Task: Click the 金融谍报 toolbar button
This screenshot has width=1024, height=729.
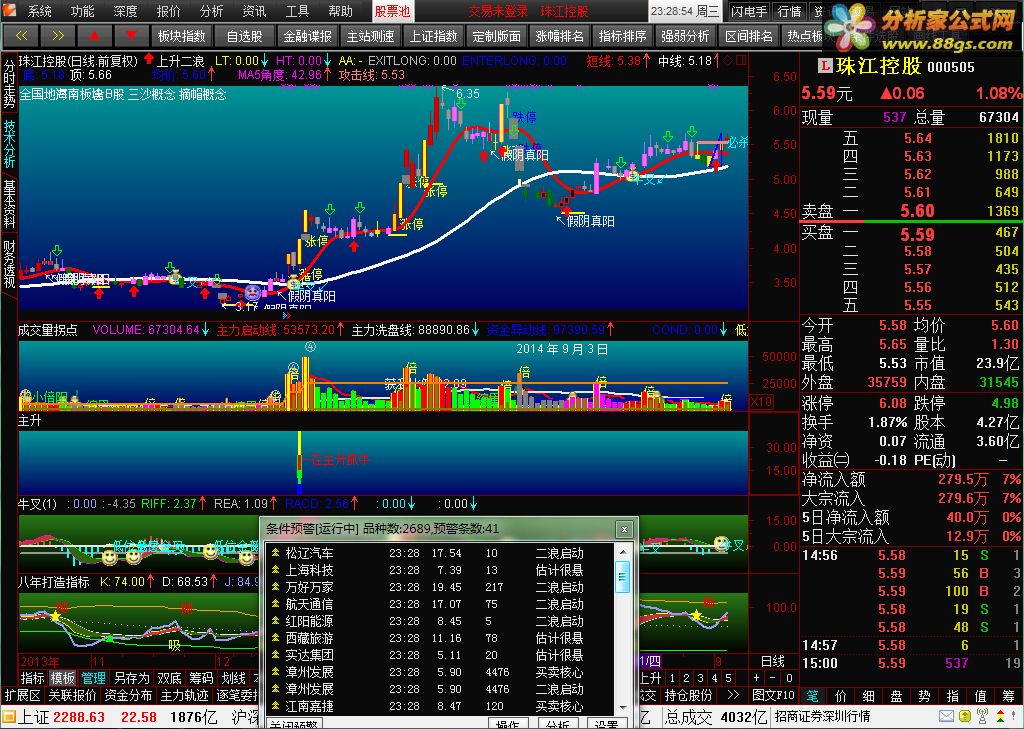Action: [x=308, y=36]
